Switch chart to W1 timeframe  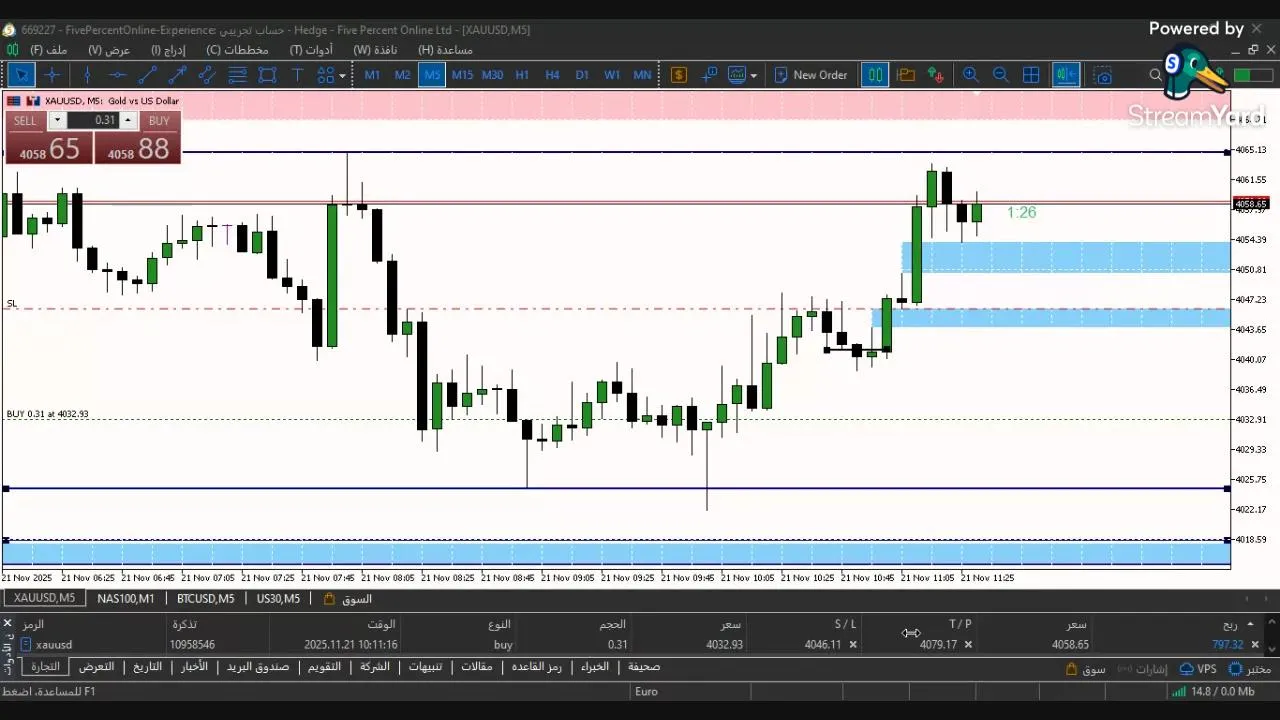612,75
